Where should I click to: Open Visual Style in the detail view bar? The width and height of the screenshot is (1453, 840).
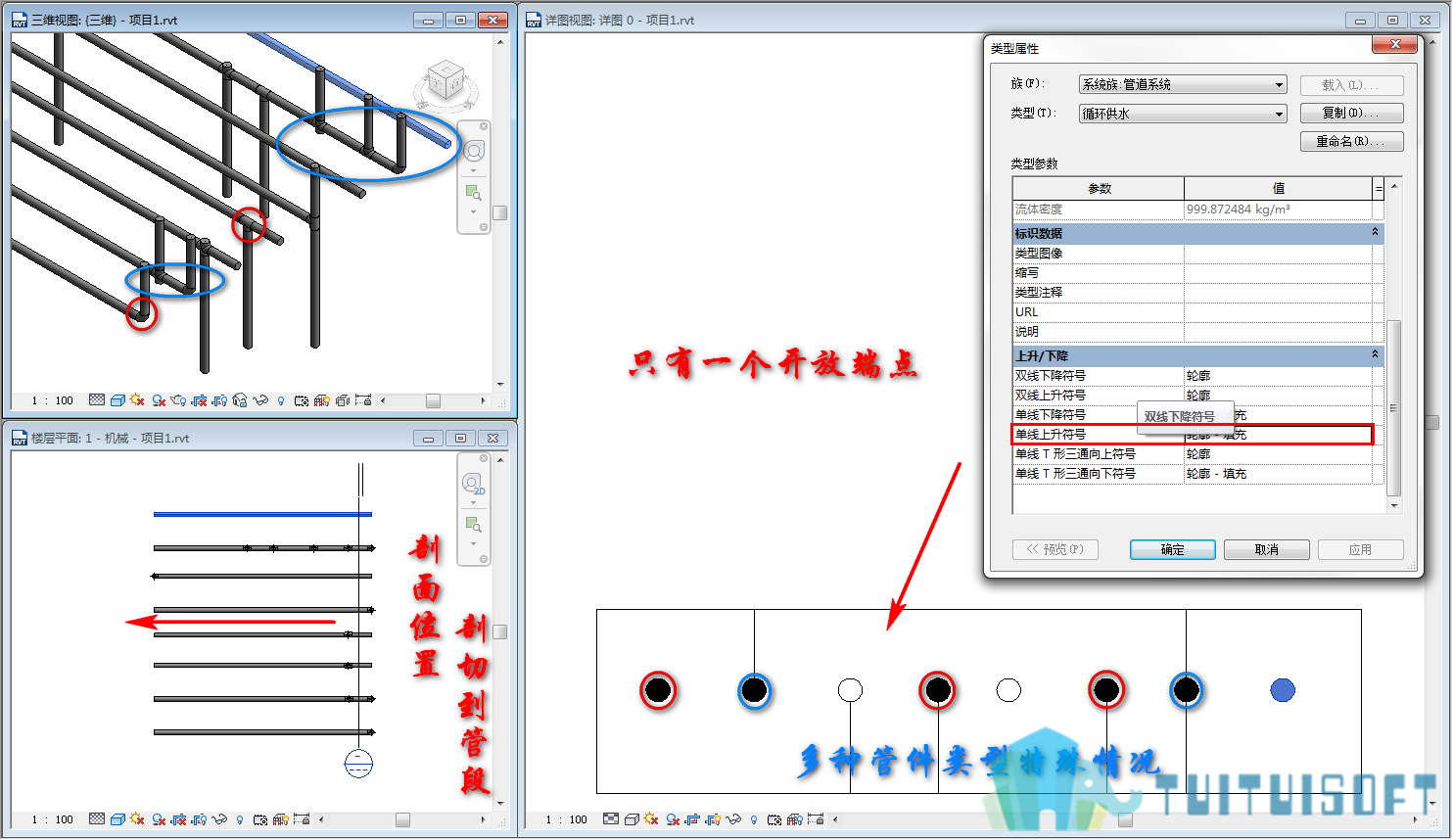[632, 819]
